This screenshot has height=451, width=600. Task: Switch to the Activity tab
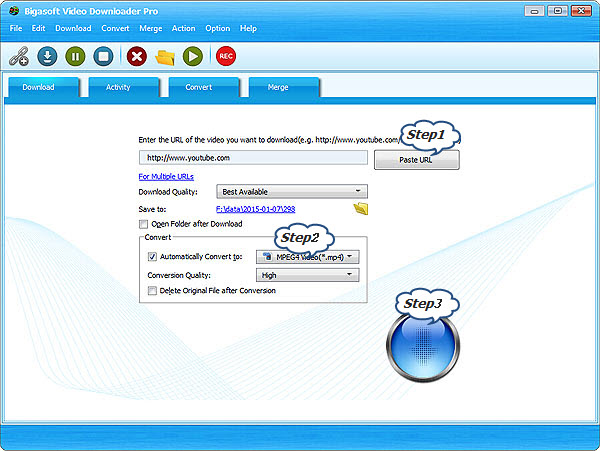point(124,87)
